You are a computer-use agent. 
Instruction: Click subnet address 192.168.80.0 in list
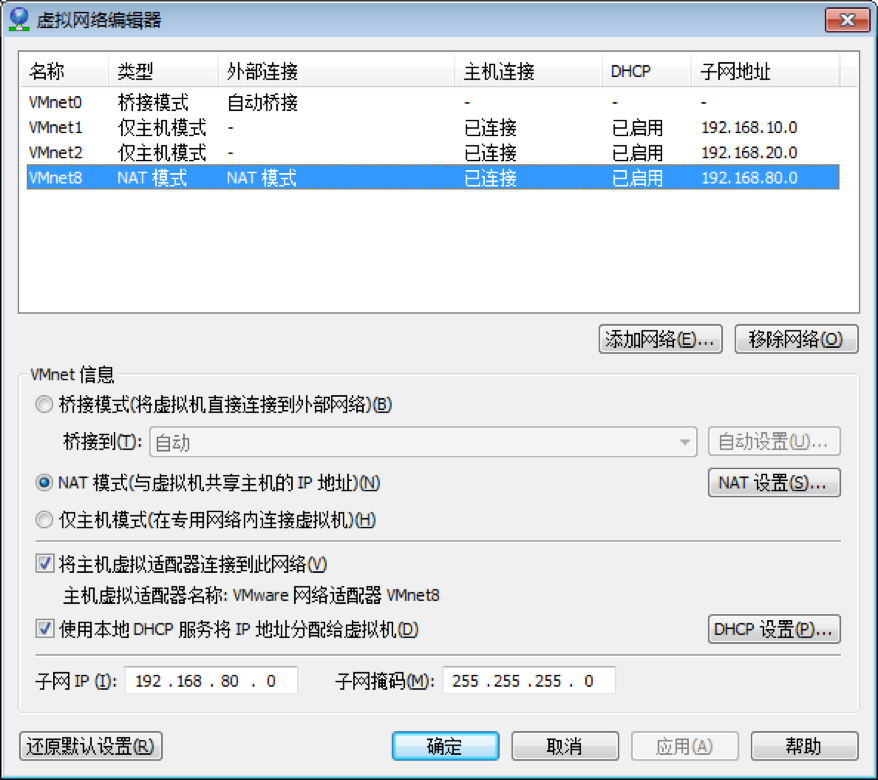pos(749,178)
